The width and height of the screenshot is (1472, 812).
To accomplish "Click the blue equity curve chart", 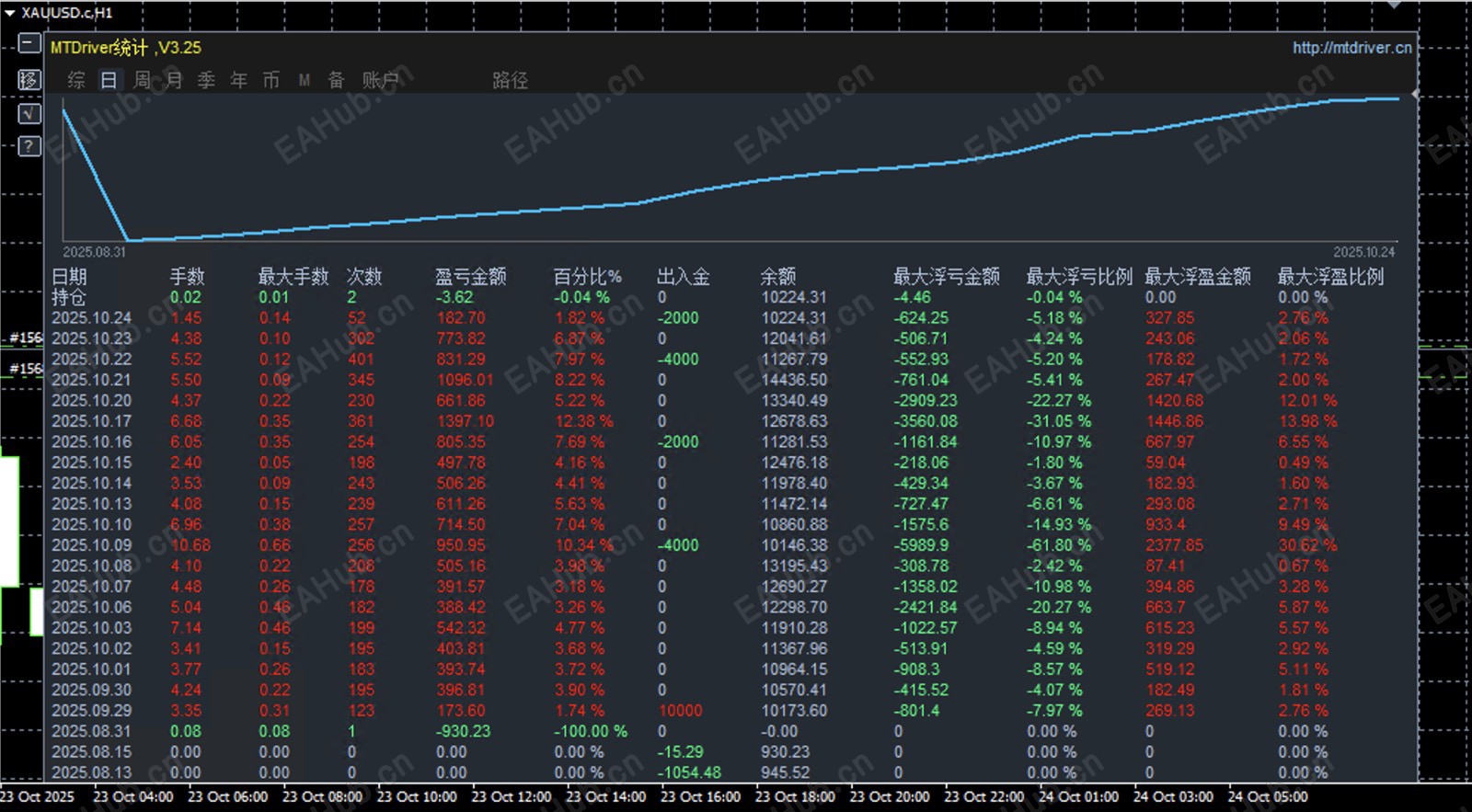I will pos(730,168).
